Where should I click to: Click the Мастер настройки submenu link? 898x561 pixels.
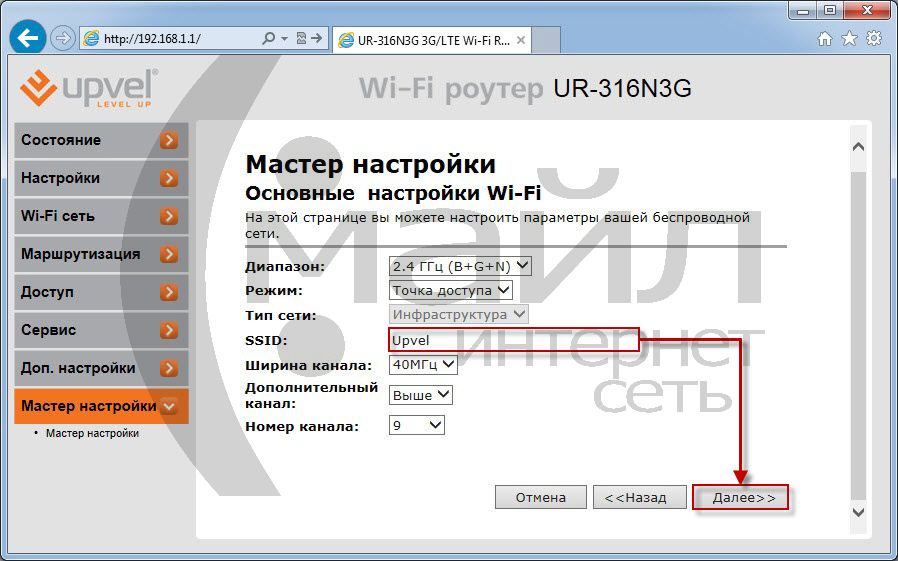tap(92, 433)
